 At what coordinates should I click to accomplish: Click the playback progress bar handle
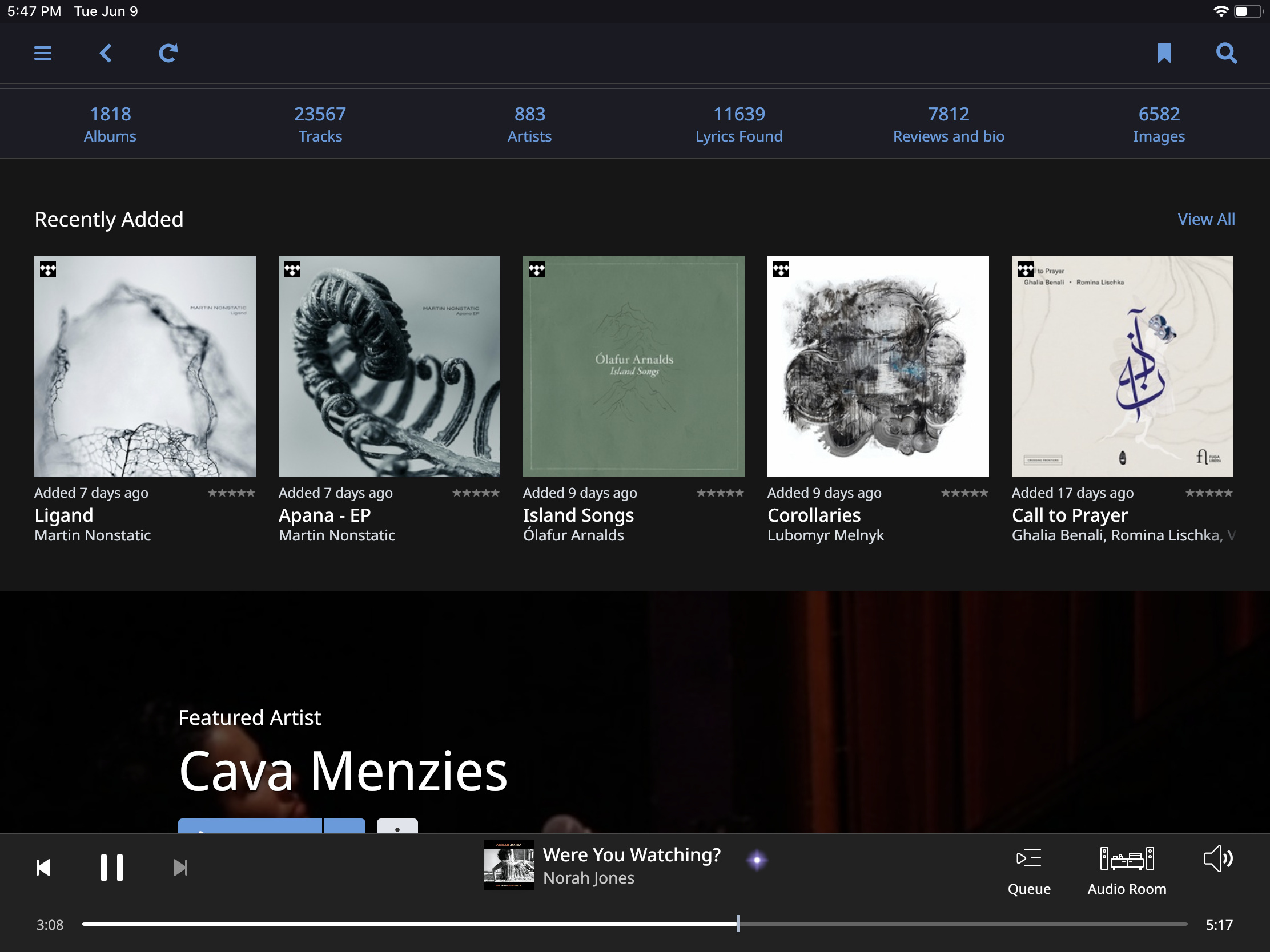(738, 923)
